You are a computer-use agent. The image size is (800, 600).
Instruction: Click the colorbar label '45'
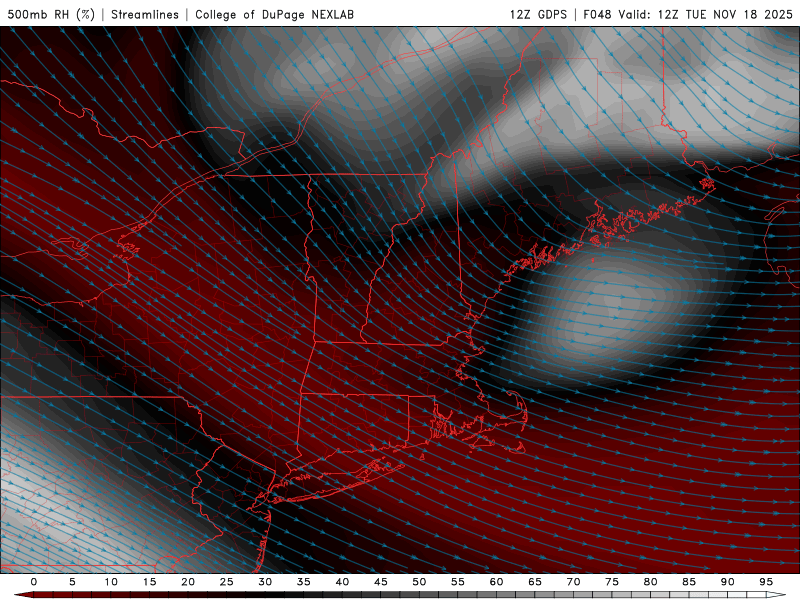click(381, 582)
